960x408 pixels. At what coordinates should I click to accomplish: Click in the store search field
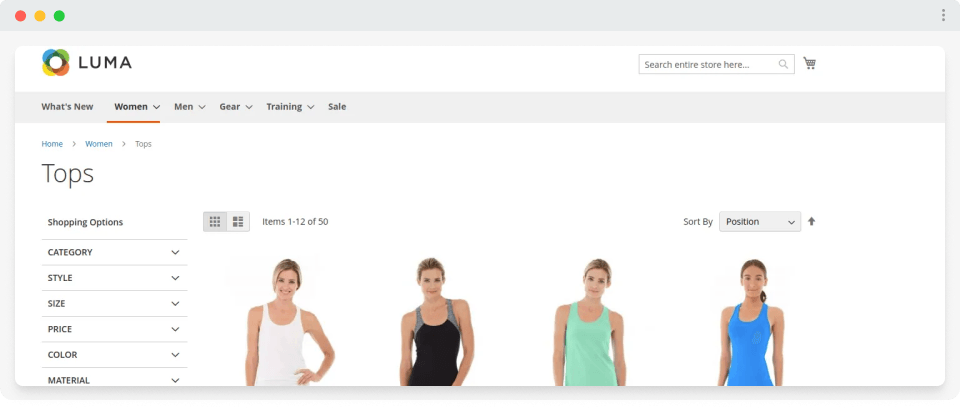coord(708,65)
